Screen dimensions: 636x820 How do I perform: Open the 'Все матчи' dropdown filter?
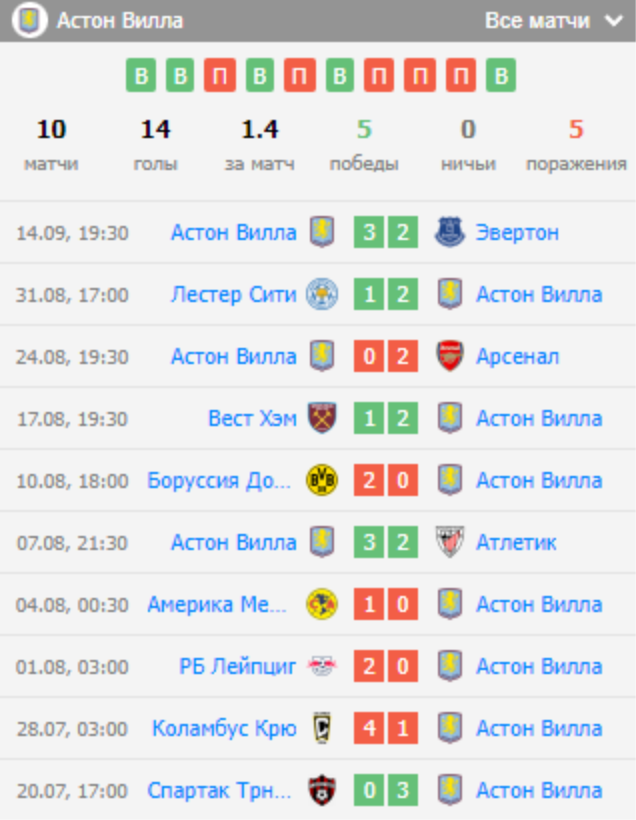tap(552, 21)
